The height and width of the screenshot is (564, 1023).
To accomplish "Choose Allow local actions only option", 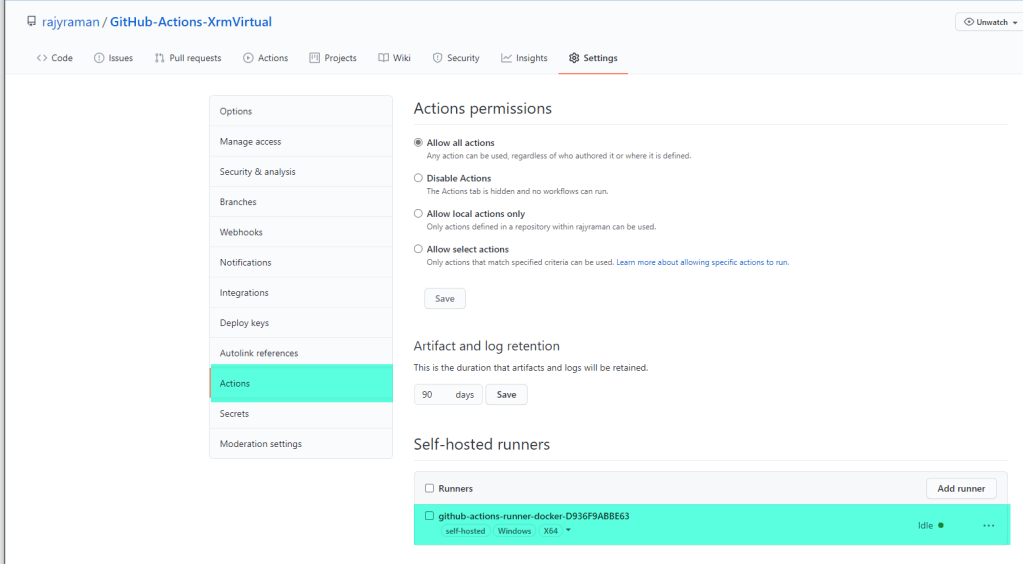I will (419, 214).
